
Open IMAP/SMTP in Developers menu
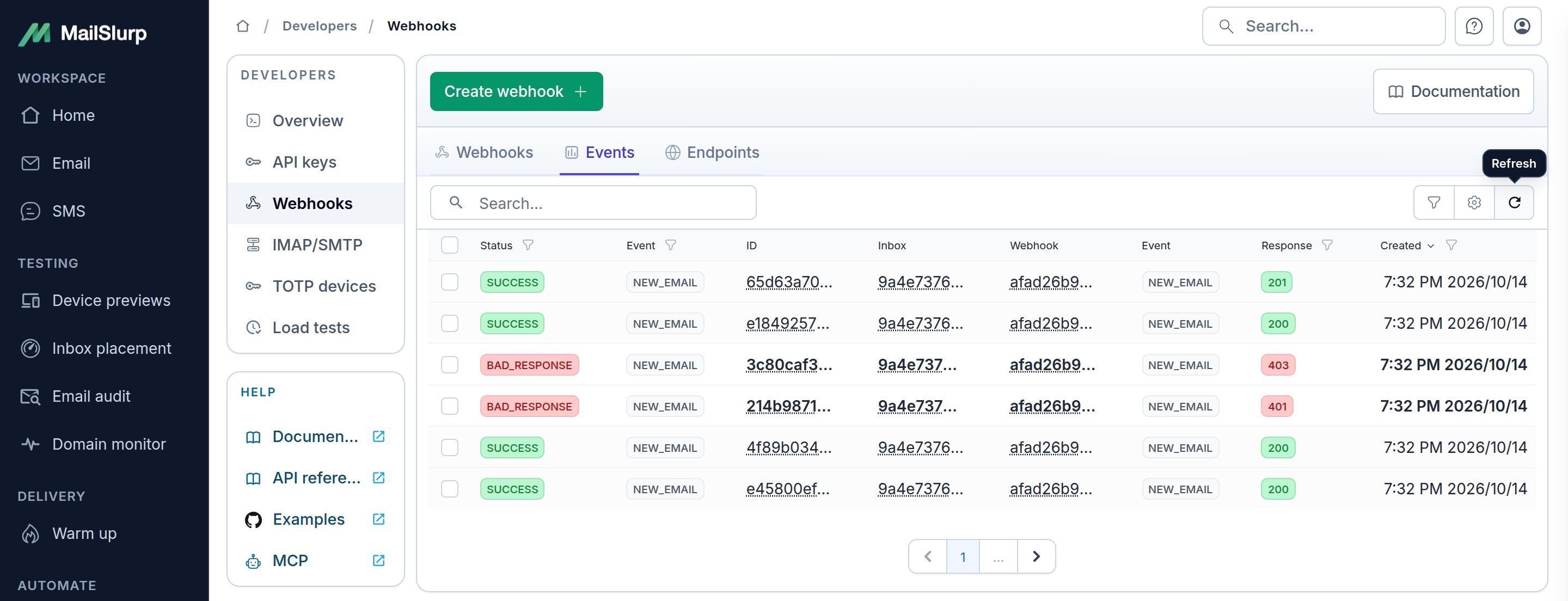coord(316,245)
